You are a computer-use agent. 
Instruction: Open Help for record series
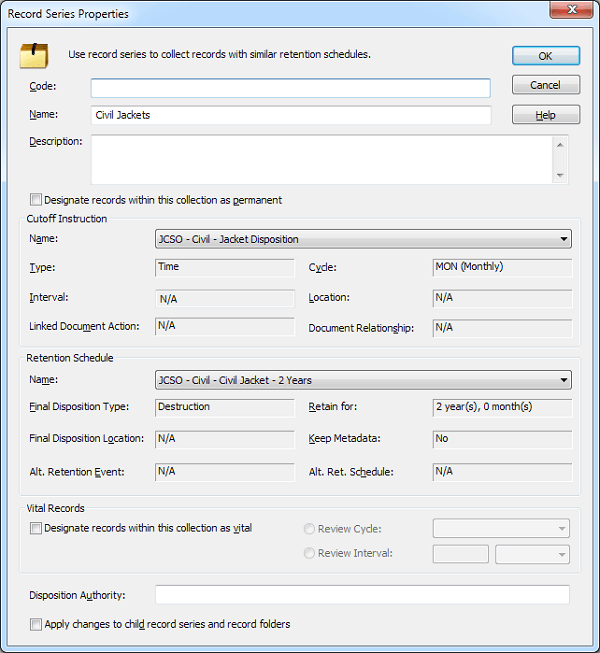tap(546, 115)
